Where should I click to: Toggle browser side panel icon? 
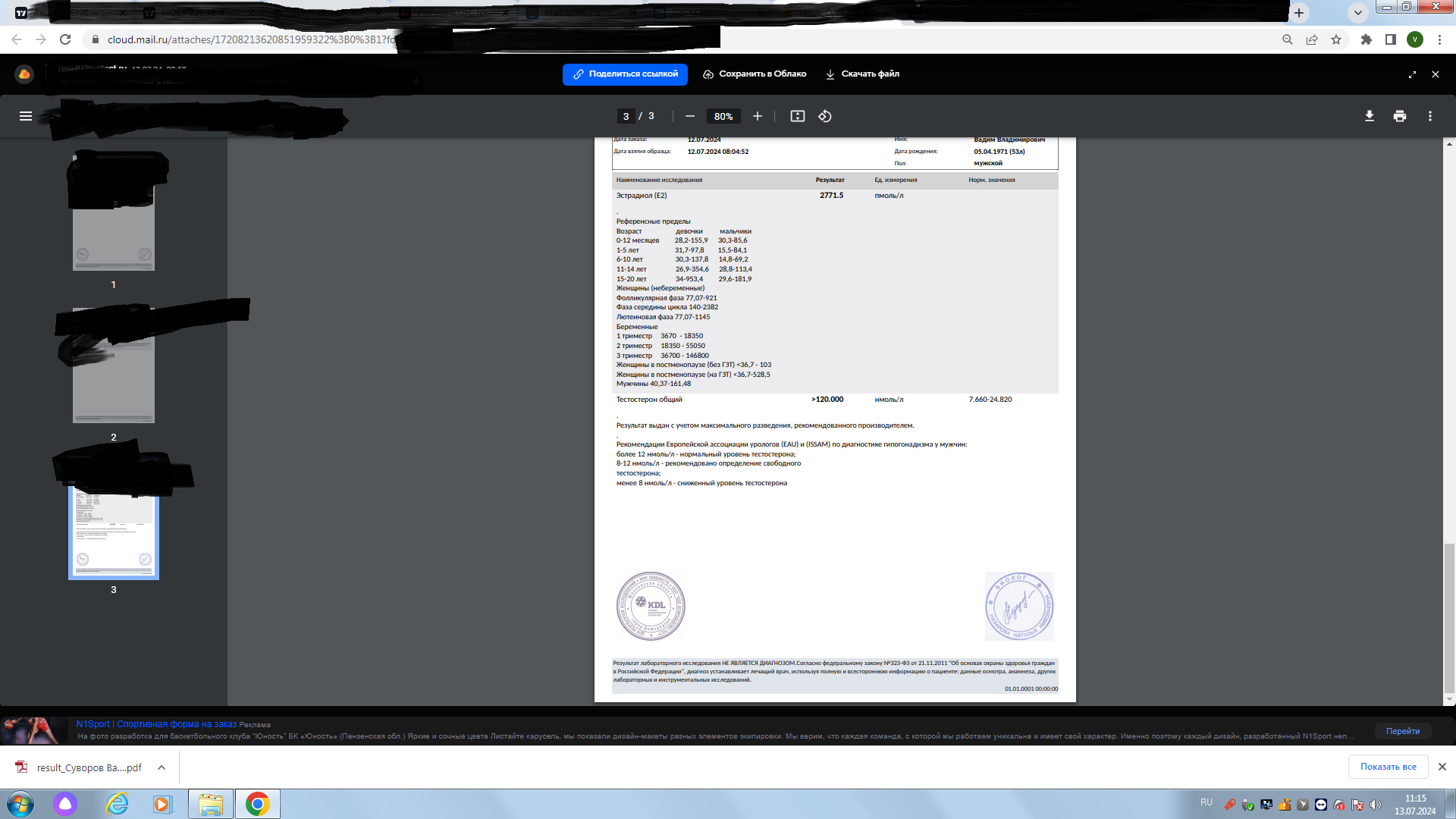point(1390,39)
